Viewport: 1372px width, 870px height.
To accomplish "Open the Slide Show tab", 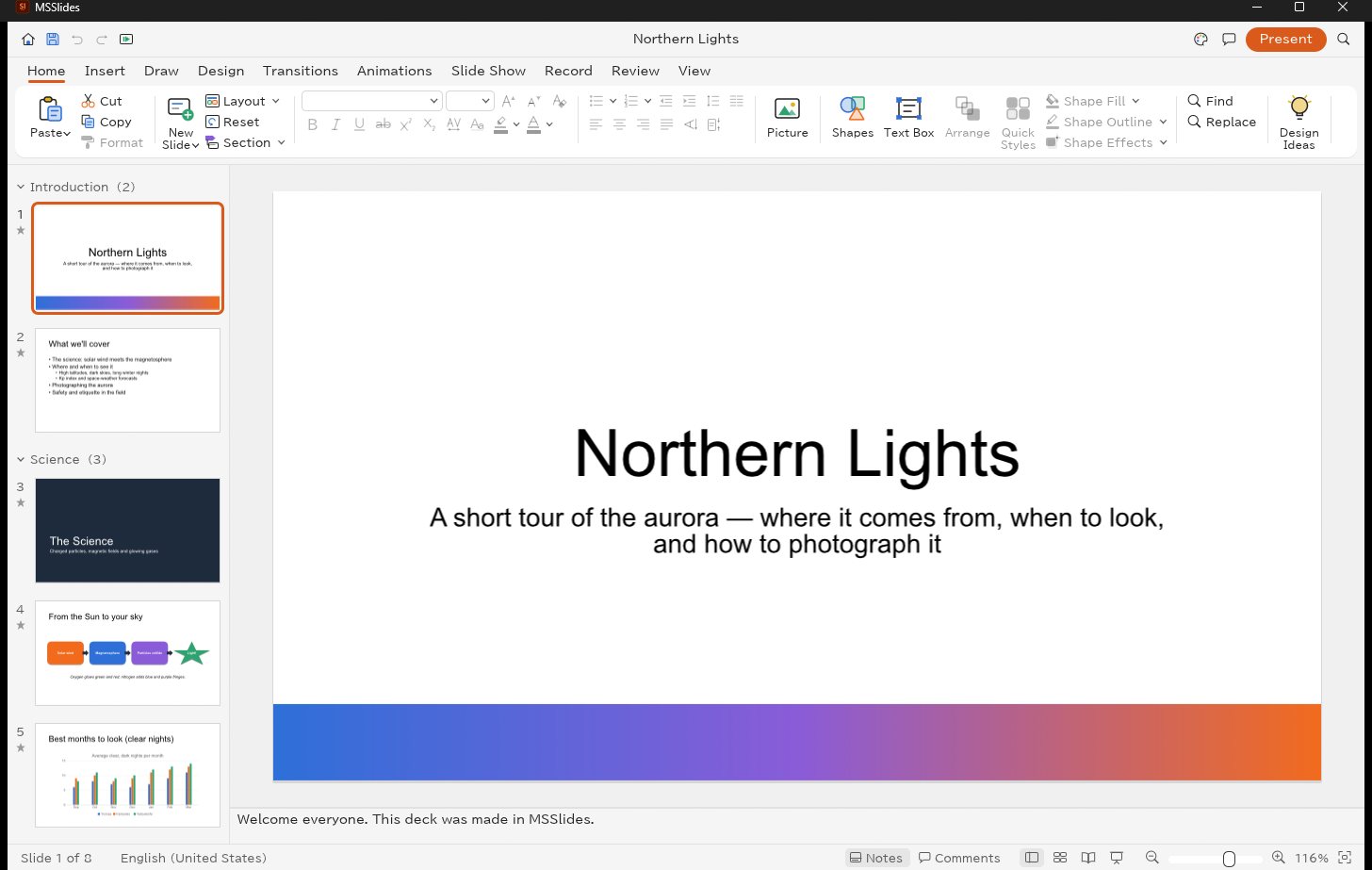I will point(488,71).
